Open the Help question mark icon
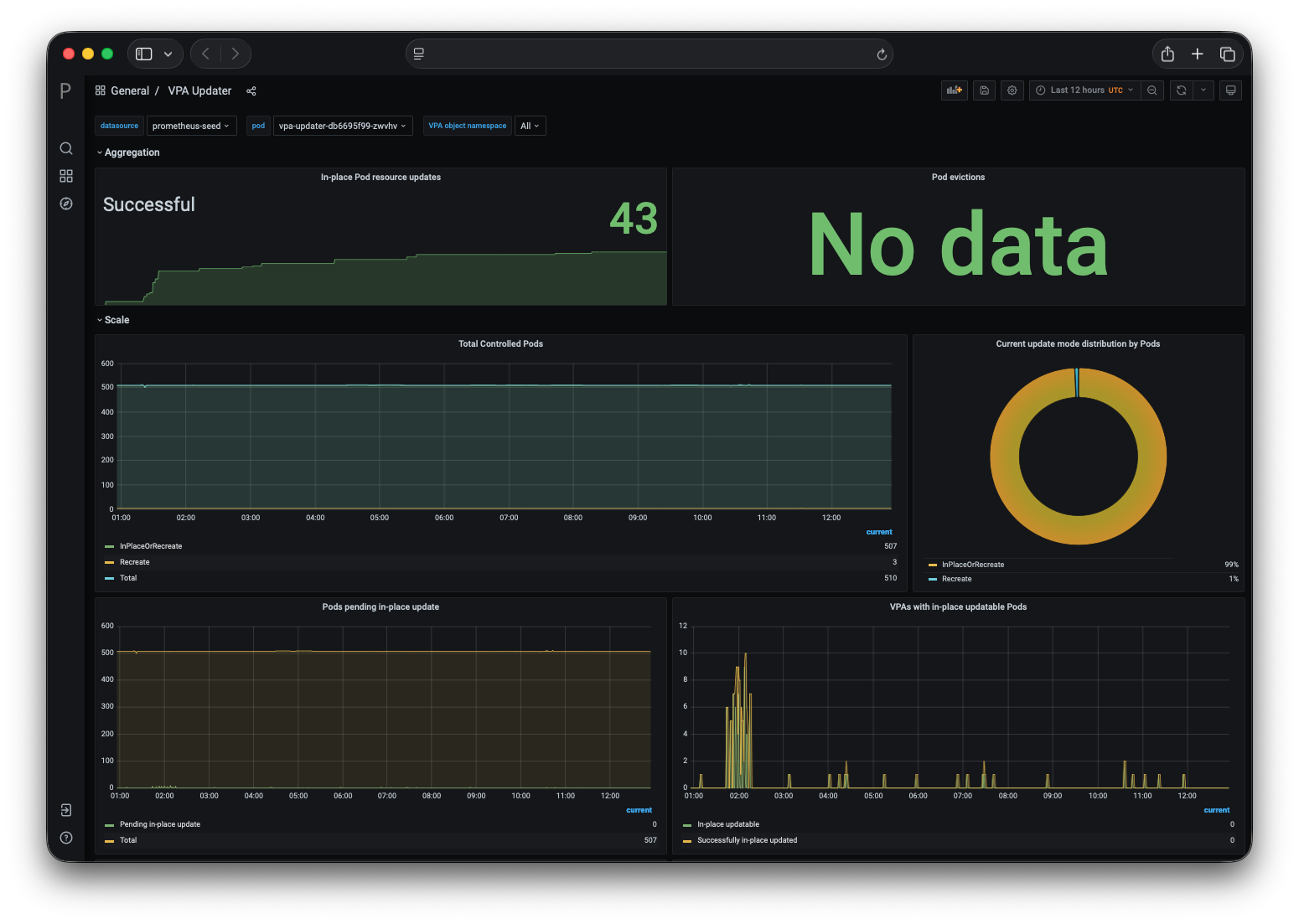The height and width of the screenshot is (924, 1299). (x=66, y=838)
